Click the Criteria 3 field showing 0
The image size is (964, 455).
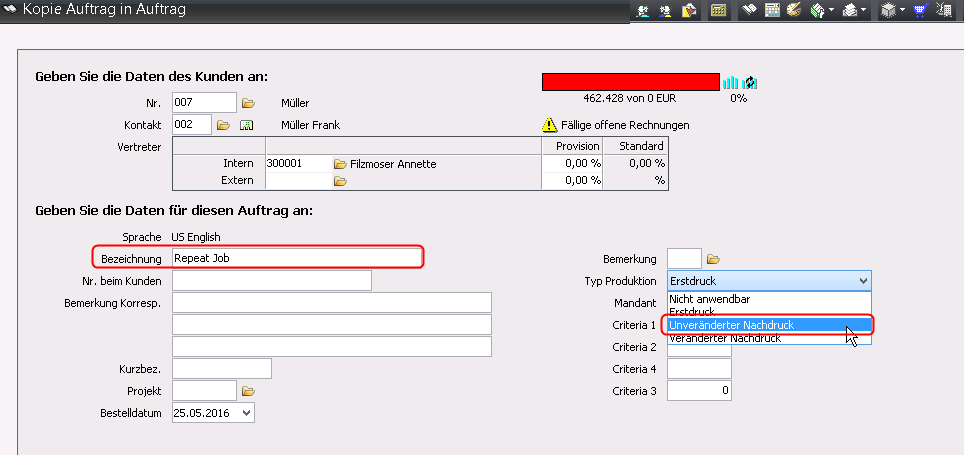coord(699,390)
